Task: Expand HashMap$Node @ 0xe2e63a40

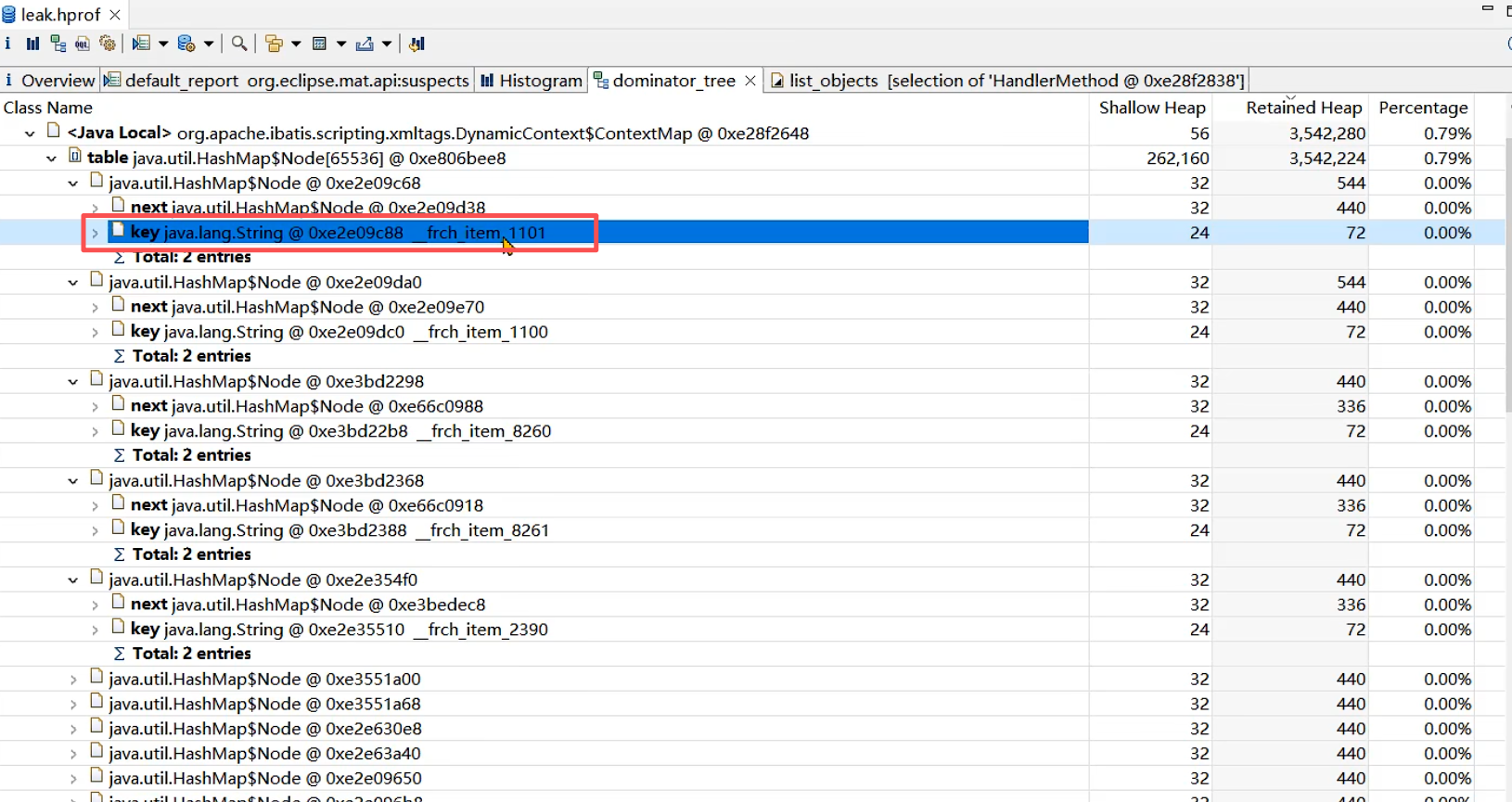Action: [x=72, y=754]
